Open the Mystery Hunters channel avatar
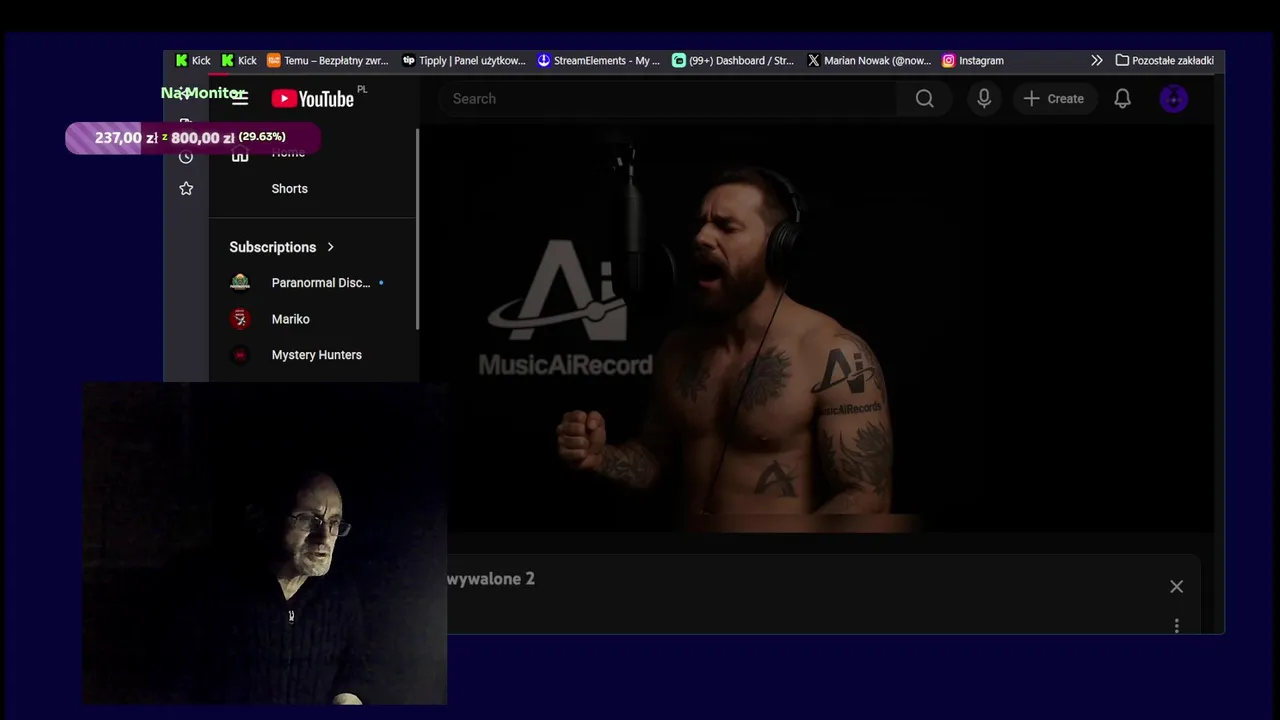Image resolution: width=1280 pixels, height=720 pixels. pos(240,355)
